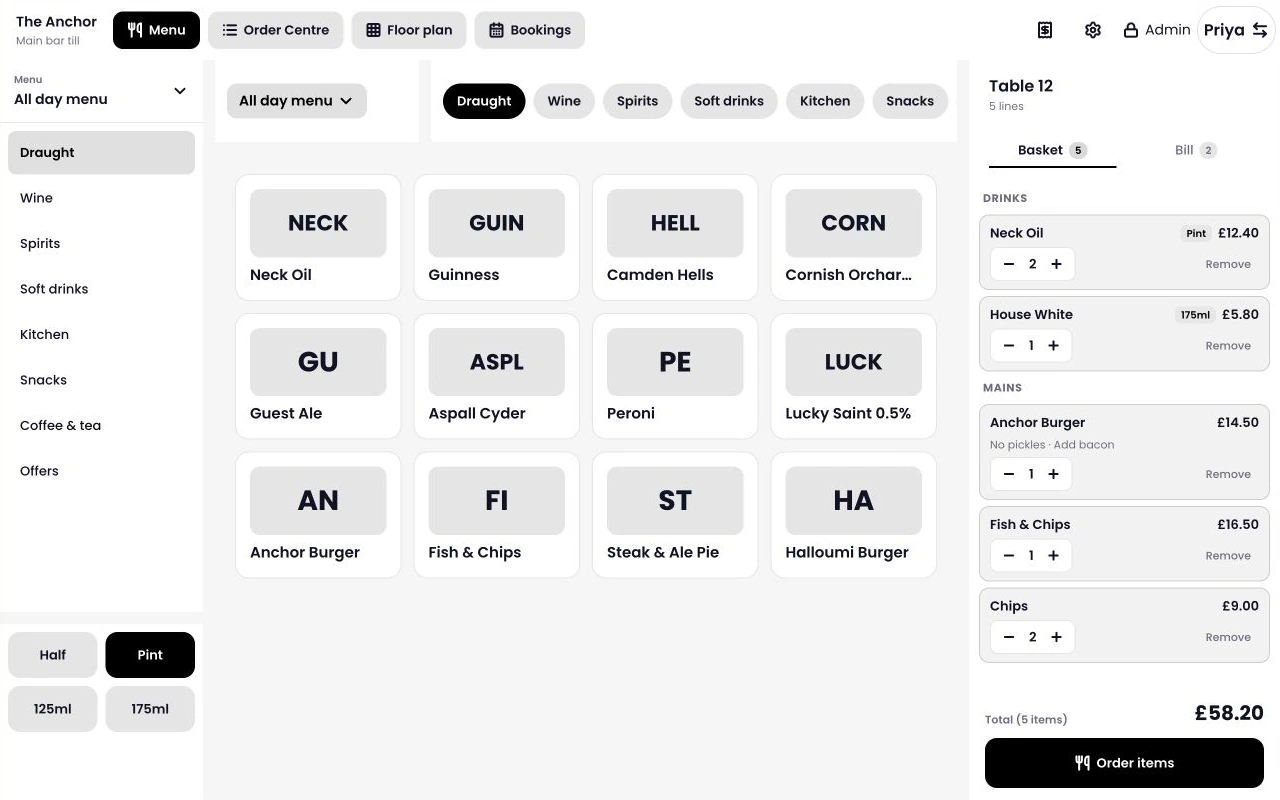Open Soft drinks in the sidebar
Screen dimensions: 1280x800
[x=101, y=289]
